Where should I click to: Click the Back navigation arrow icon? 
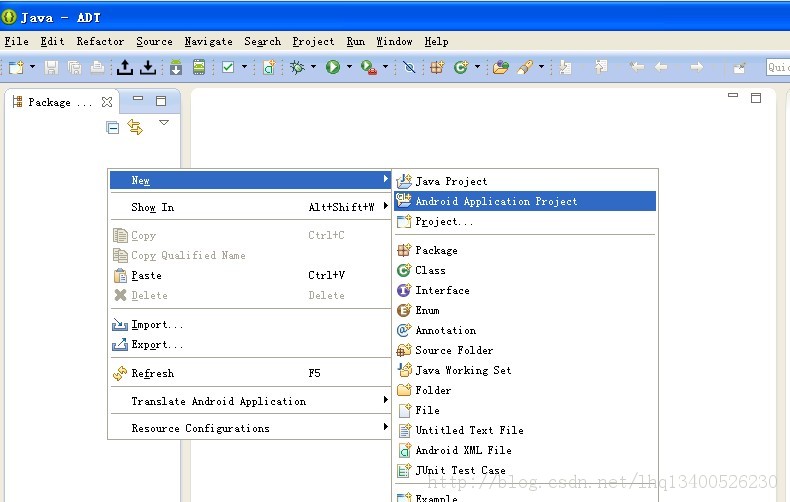click(661, 67)
